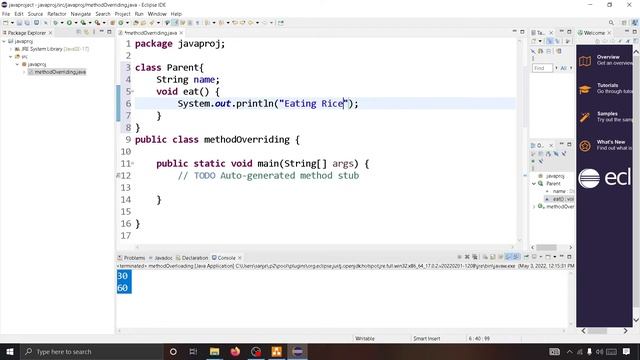The width and height of the screenshot is (640, 360).
Task: Open the Help menu
Action: (176, 14)
